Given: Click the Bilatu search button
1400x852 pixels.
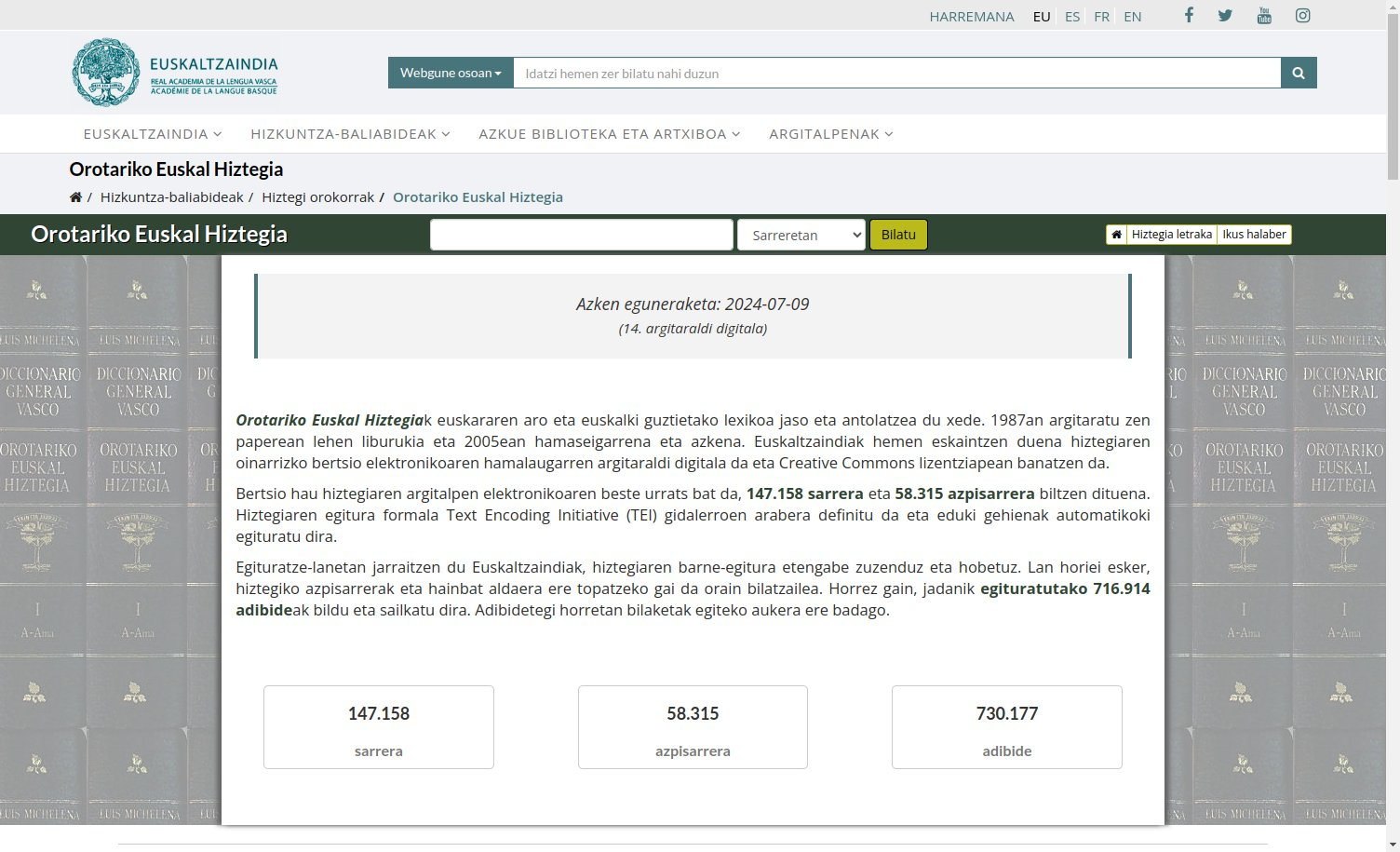Looking at the screenshot, I should (x=898, y=235).
